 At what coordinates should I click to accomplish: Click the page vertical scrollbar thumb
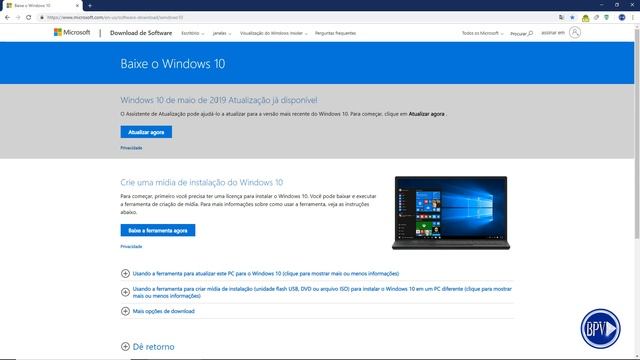[x=637, y=133]
